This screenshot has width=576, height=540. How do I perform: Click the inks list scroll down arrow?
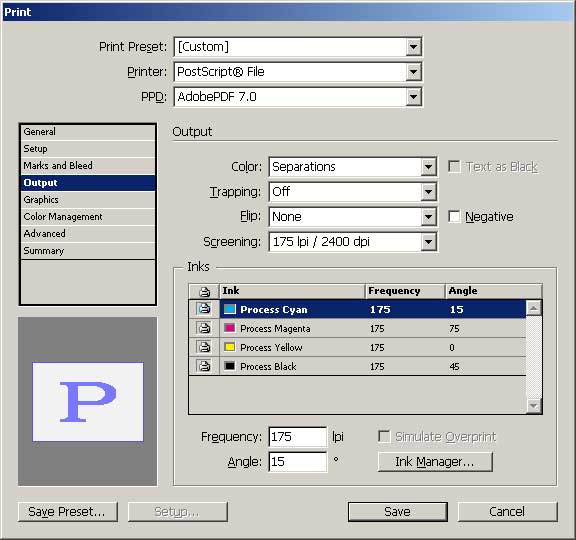(533, 406)
